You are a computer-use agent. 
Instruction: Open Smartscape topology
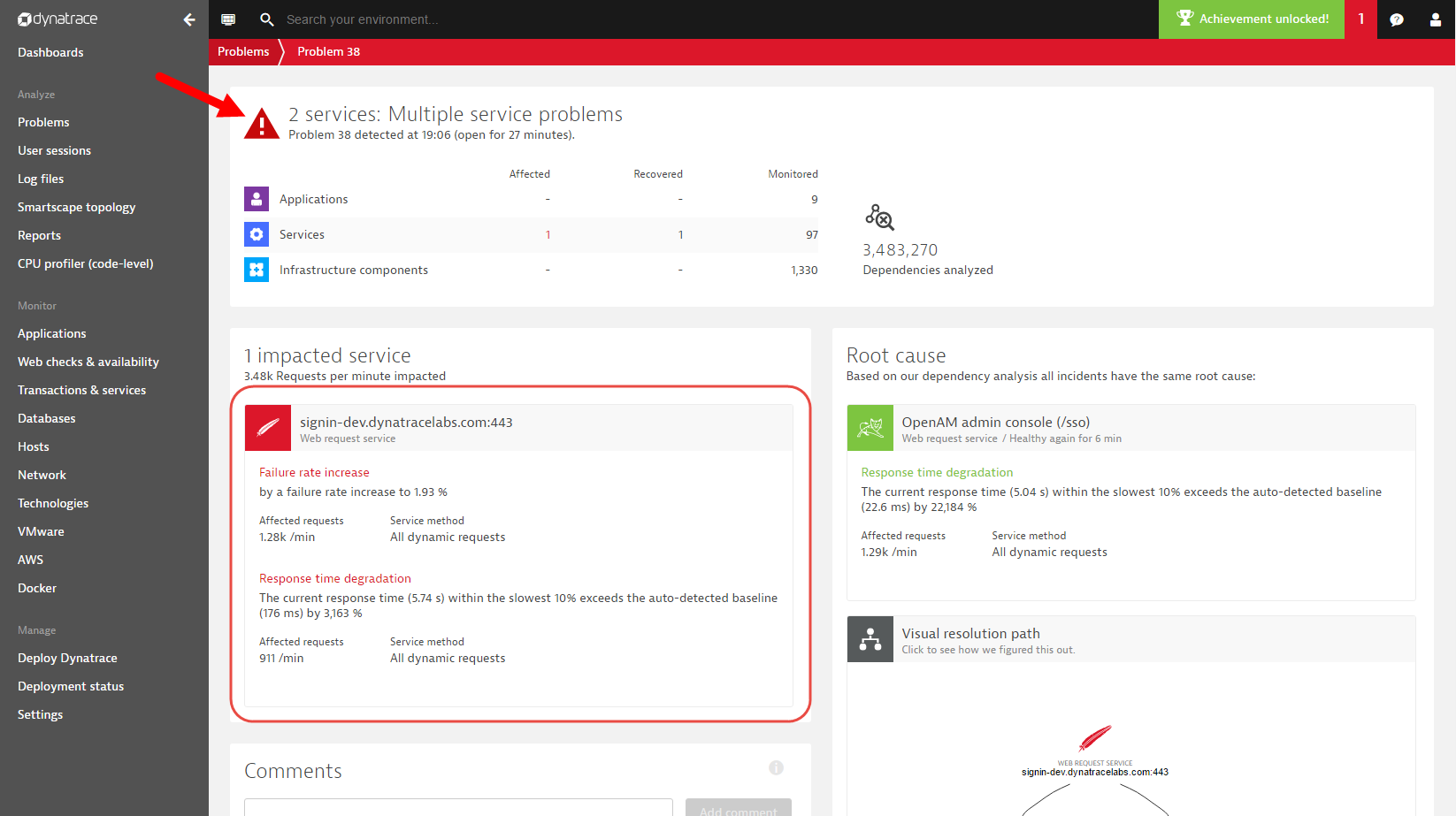tap(77, 207)
